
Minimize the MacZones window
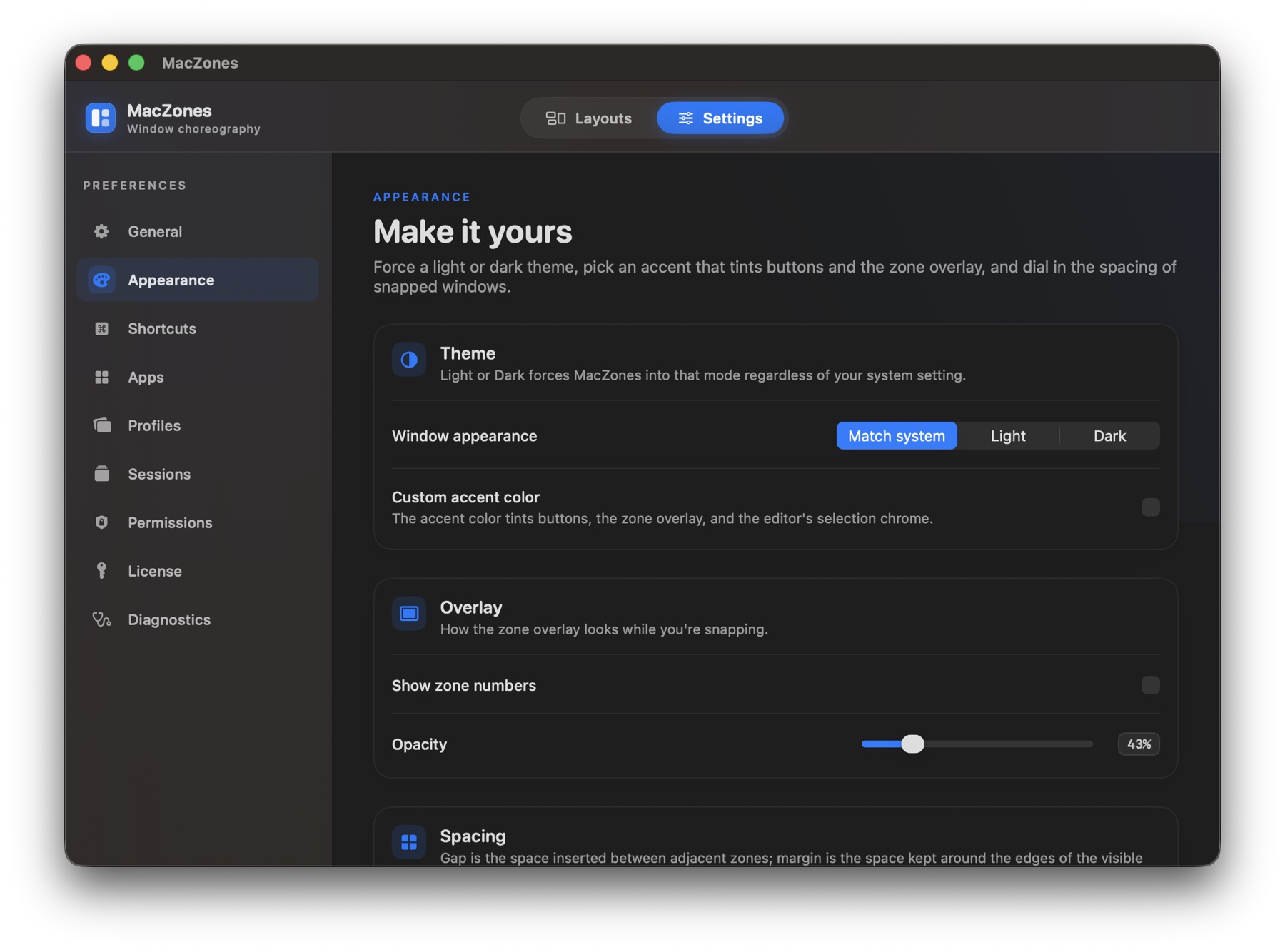click(110, 63)
